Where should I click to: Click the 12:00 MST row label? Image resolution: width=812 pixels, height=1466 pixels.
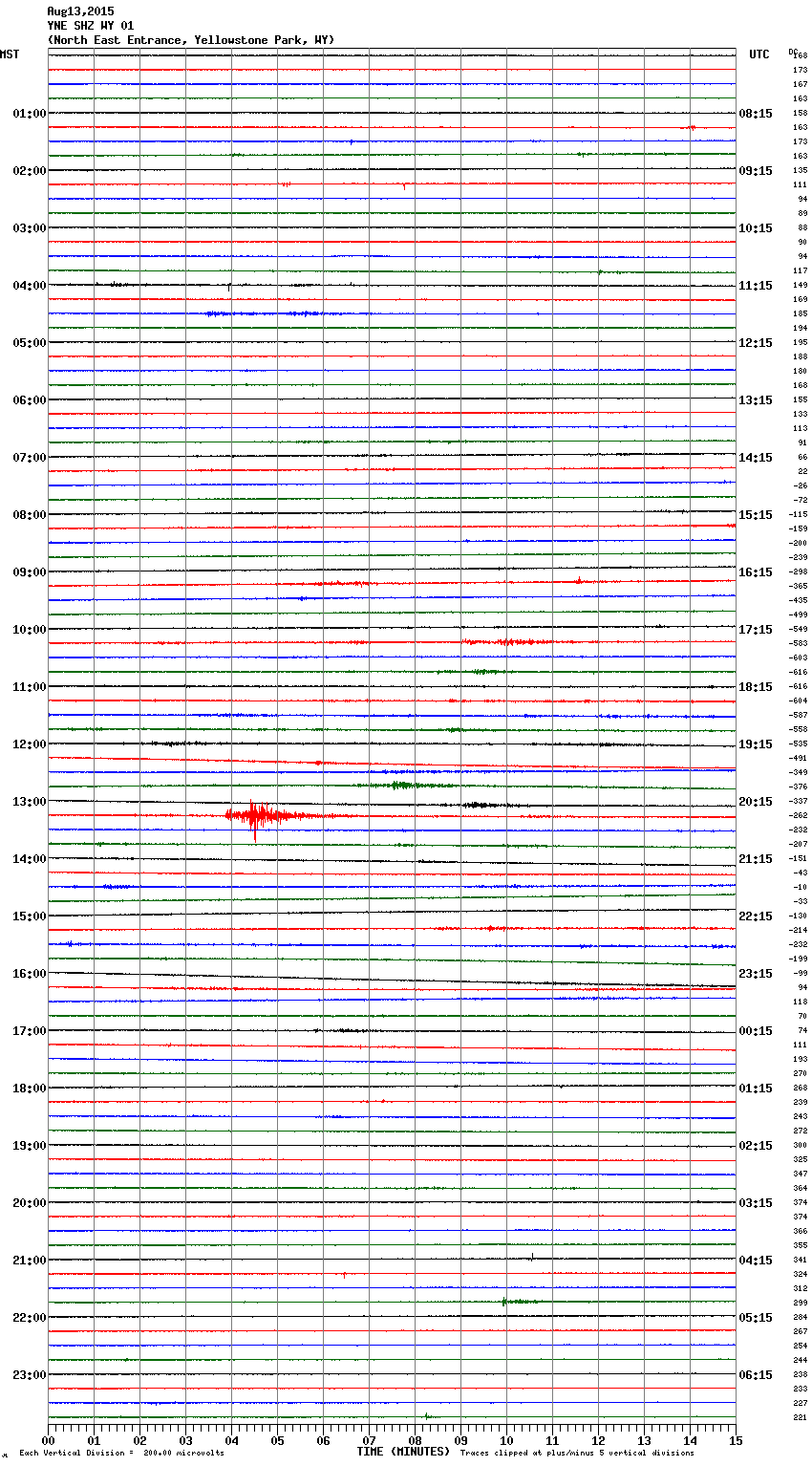(30, 744)
